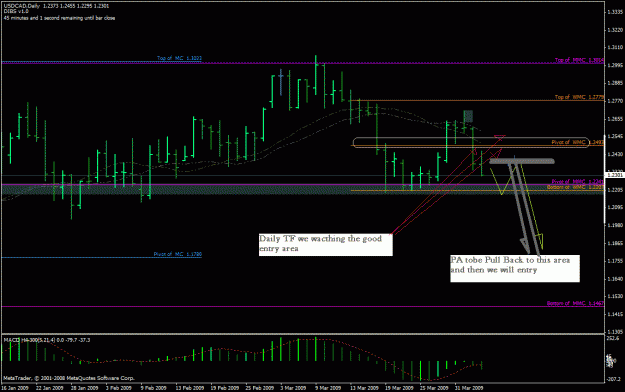Click price axis value 1.2770
The width and height of the screenshot is (625, 392).
(615, 101)
